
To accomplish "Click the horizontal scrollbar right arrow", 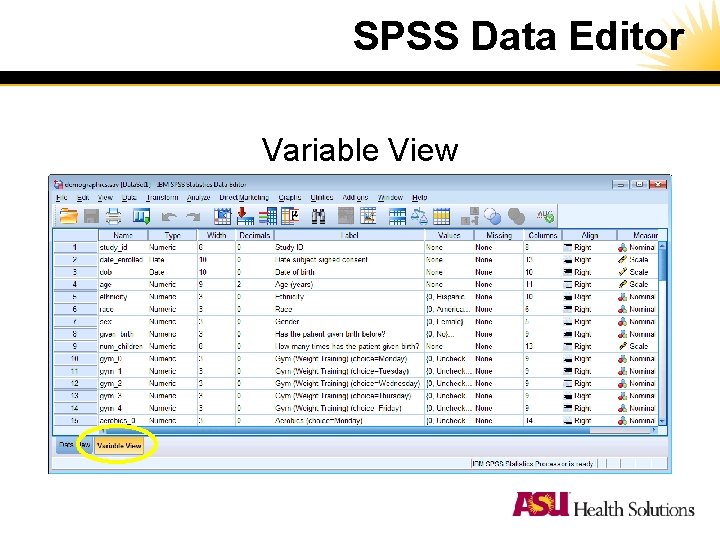I will coord(654,430).
